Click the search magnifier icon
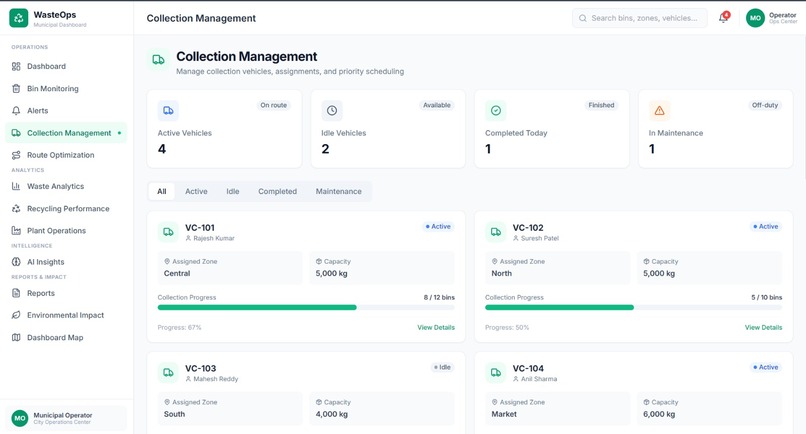The width and height of the screenshot is (806, 434). tap(582, 18)
